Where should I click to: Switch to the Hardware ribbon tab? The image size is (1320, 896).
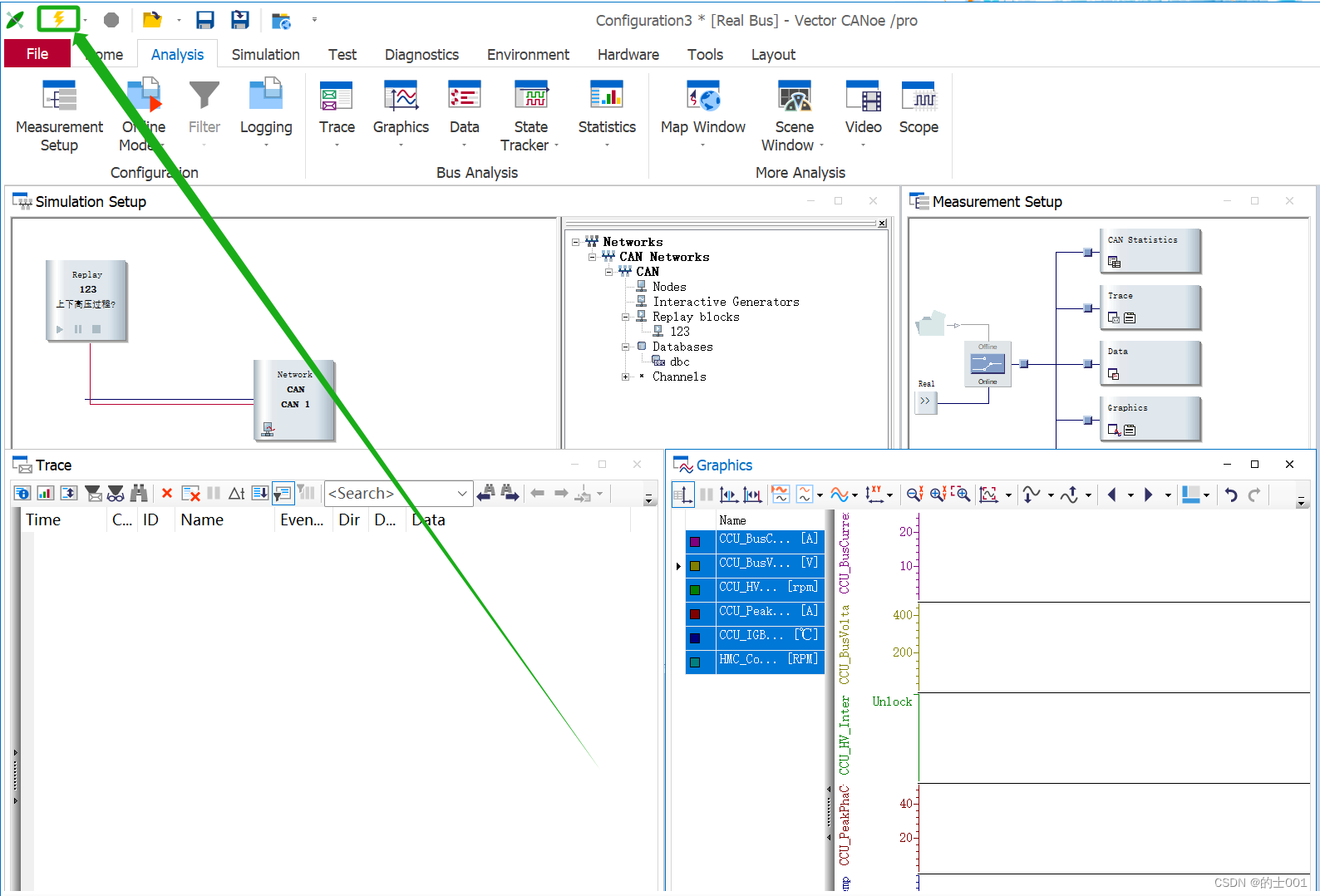click(628, 54)
